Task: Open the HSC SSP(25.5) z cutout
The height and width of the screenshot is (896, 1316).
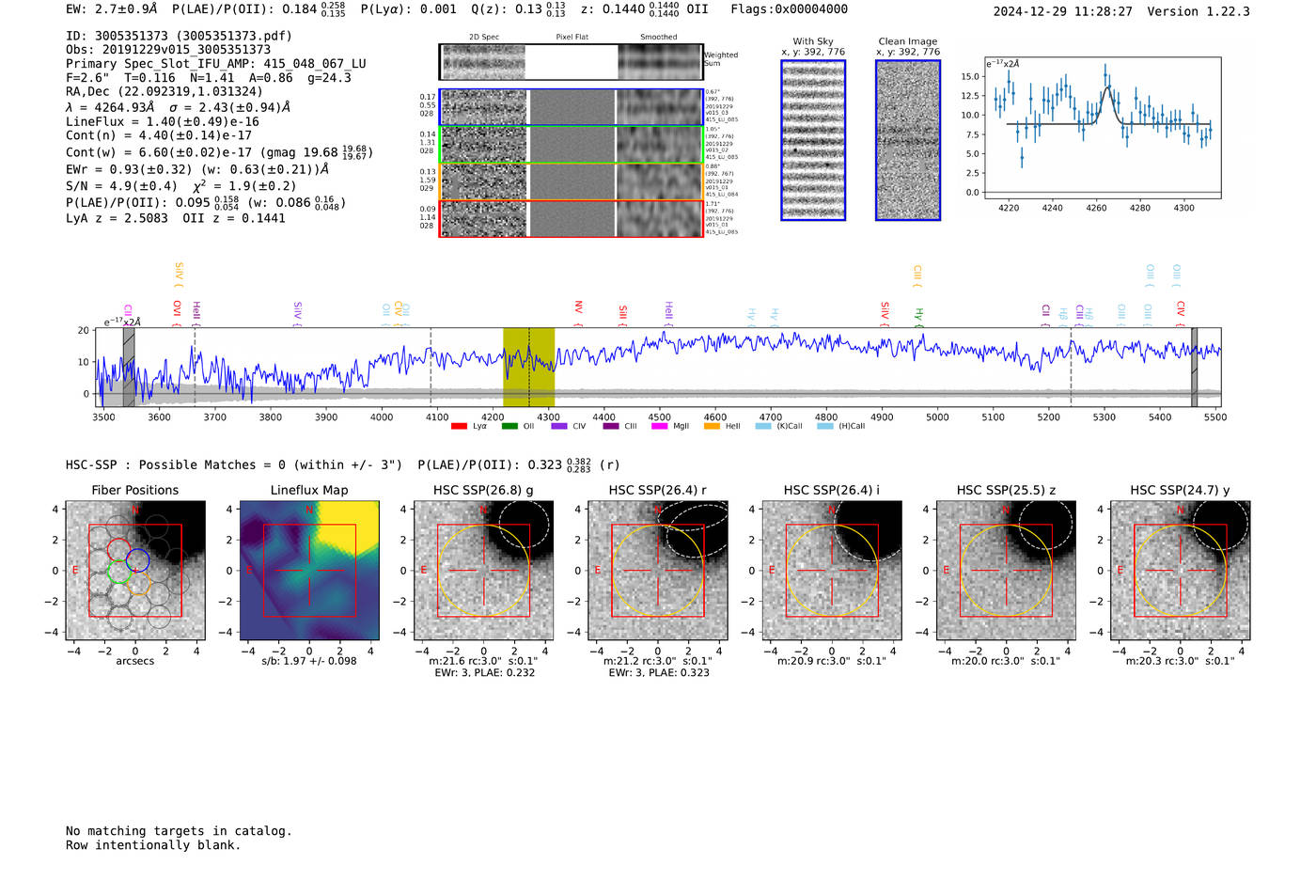Action: click(x=1006, y=571)
